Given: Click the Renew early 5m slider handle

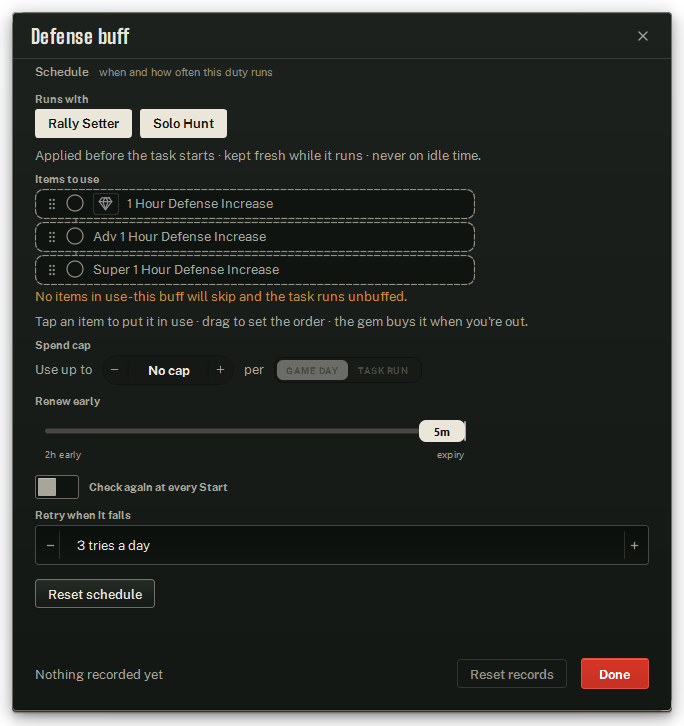Looking at the screenshot, I should [x=442, y=432].
